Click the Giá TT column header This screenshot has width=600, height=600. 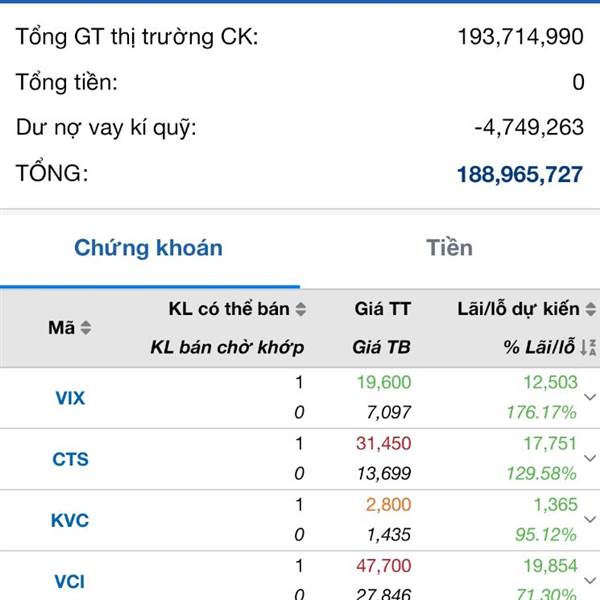[x=383, y=309]
